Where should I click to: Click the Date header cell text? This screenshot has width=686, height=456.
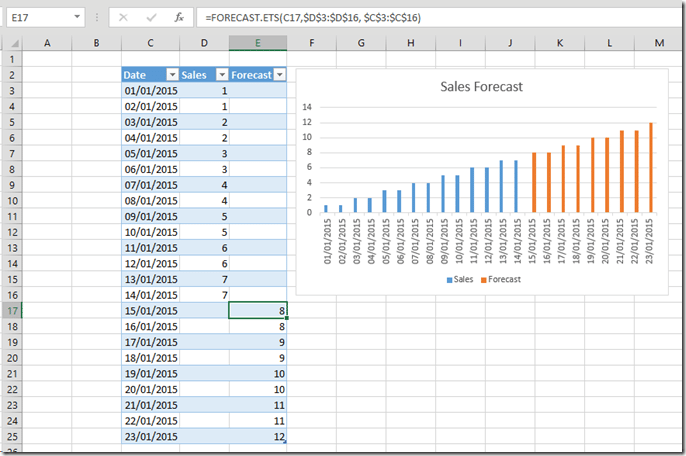pyautogui.click(x=134, y=75)
